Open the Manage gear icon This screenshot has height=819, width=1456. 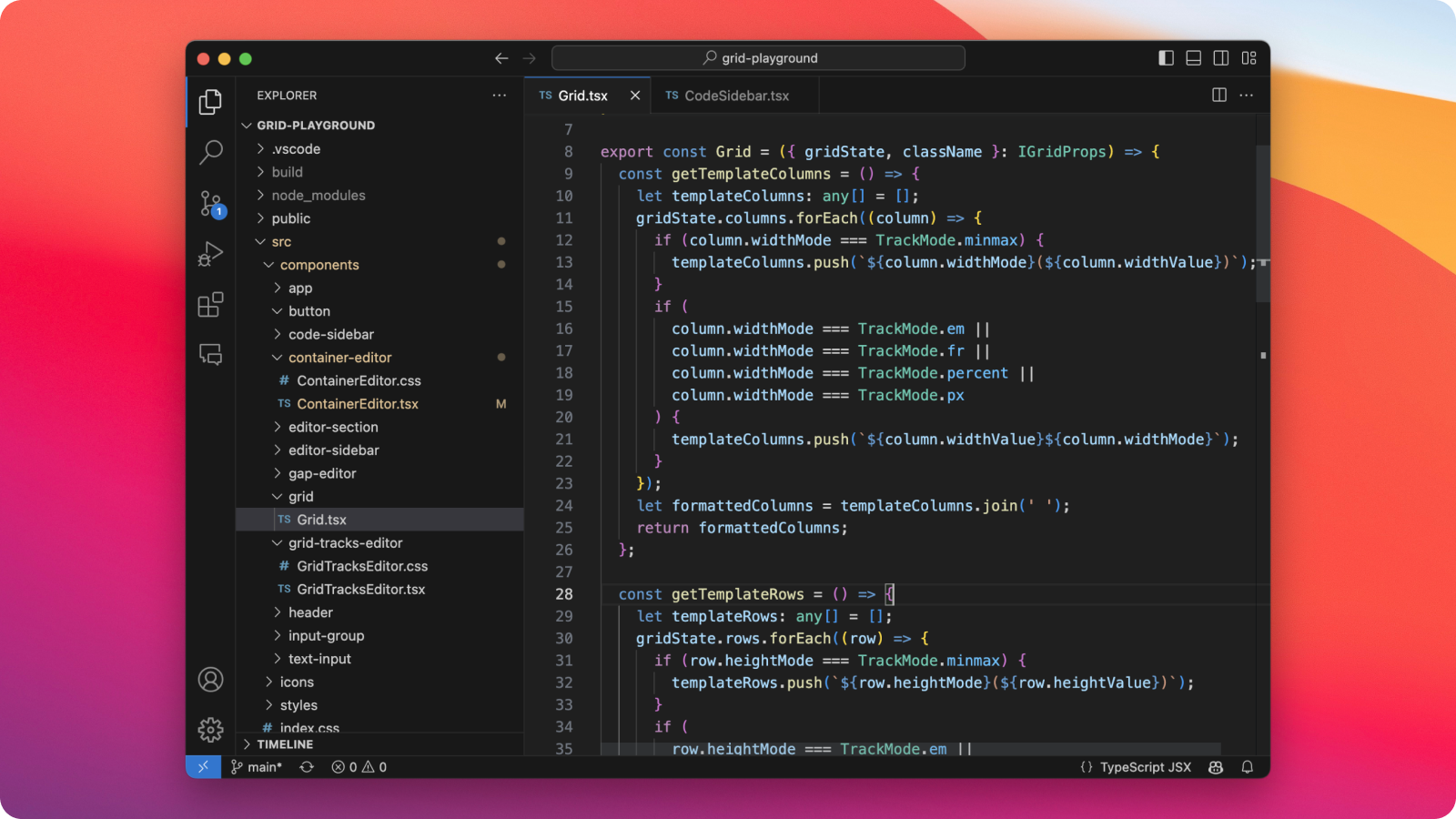point(210,730)
